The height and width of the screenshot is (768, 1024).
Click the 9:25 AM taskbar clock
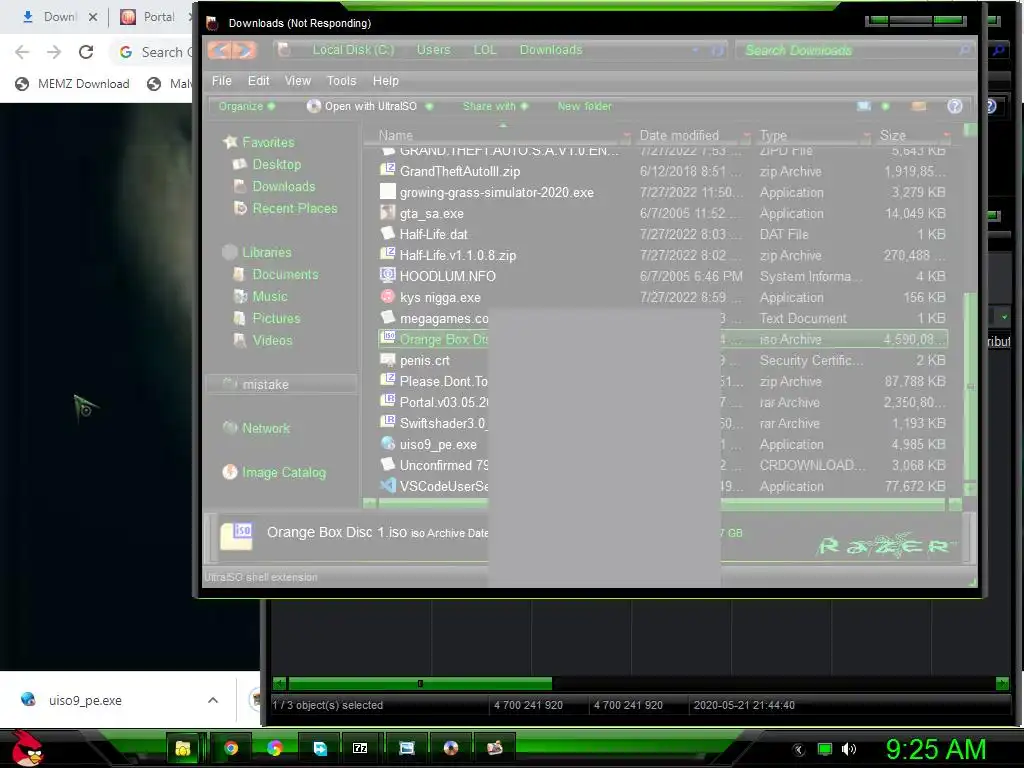point(935,749)
